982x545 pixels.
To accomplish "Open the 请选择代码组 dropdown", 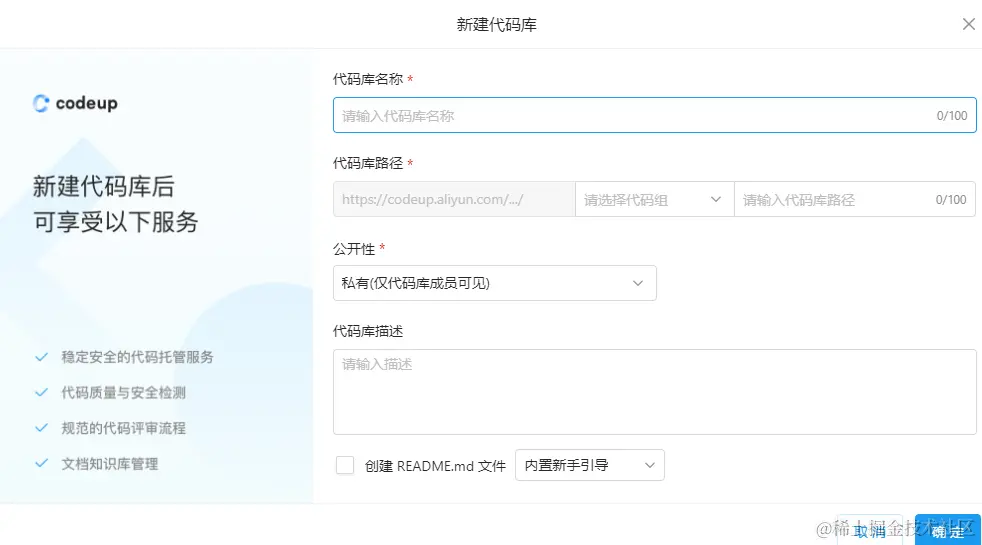I will [x=654, y=199].
